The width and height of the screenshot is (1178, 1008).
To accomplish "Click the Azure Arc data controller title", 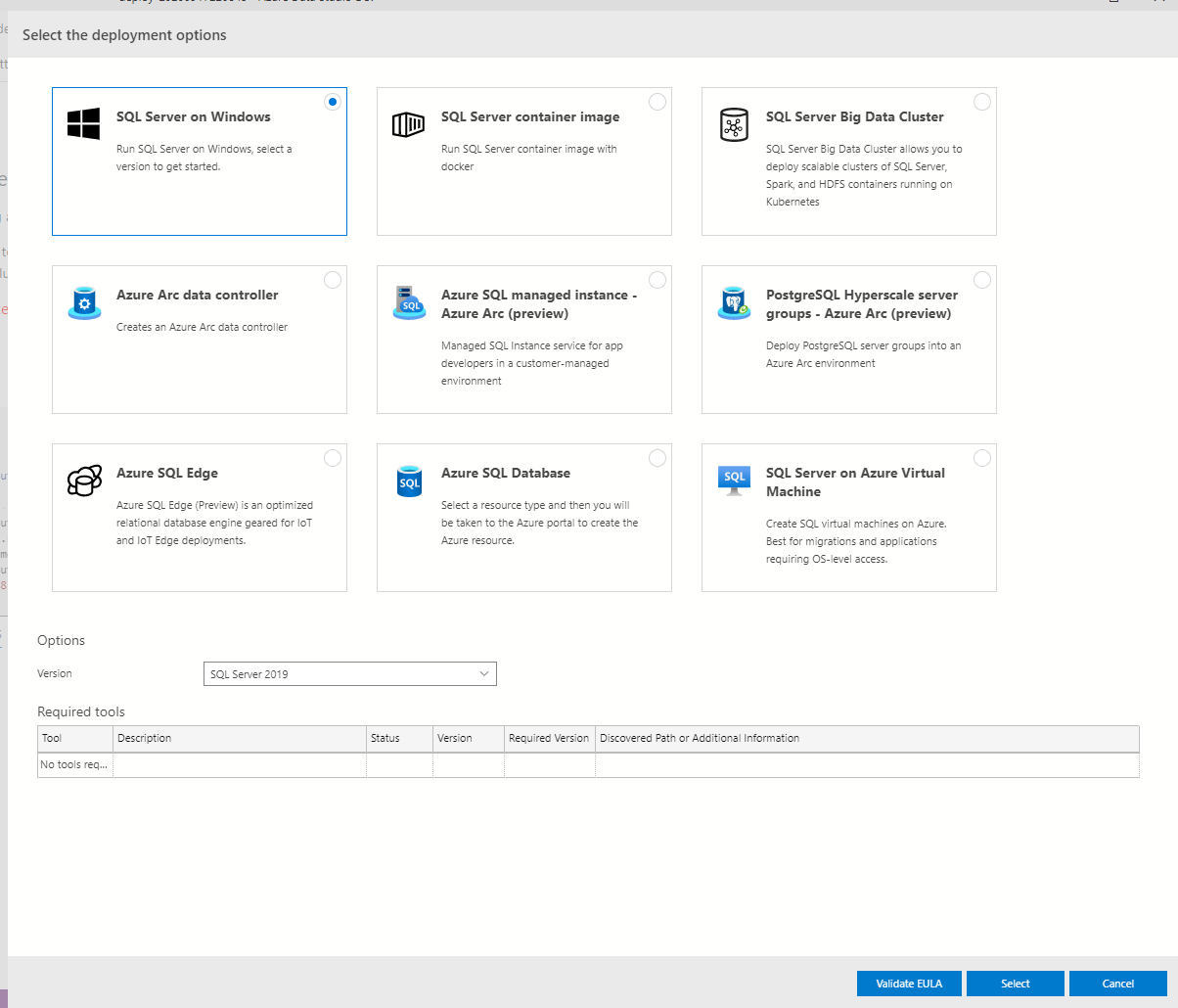I will [198, 295].
